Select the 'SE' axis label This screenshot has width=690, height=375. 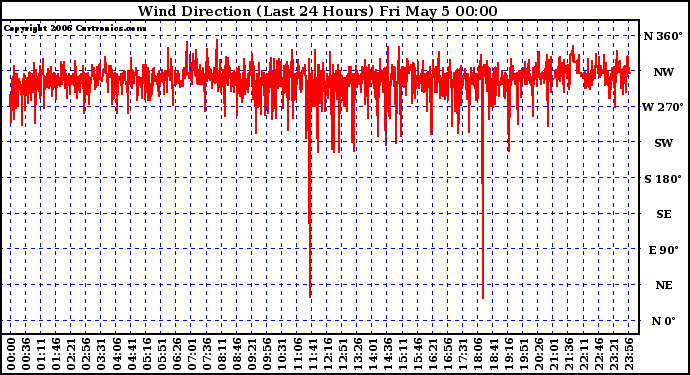click(x=664, y=214)
